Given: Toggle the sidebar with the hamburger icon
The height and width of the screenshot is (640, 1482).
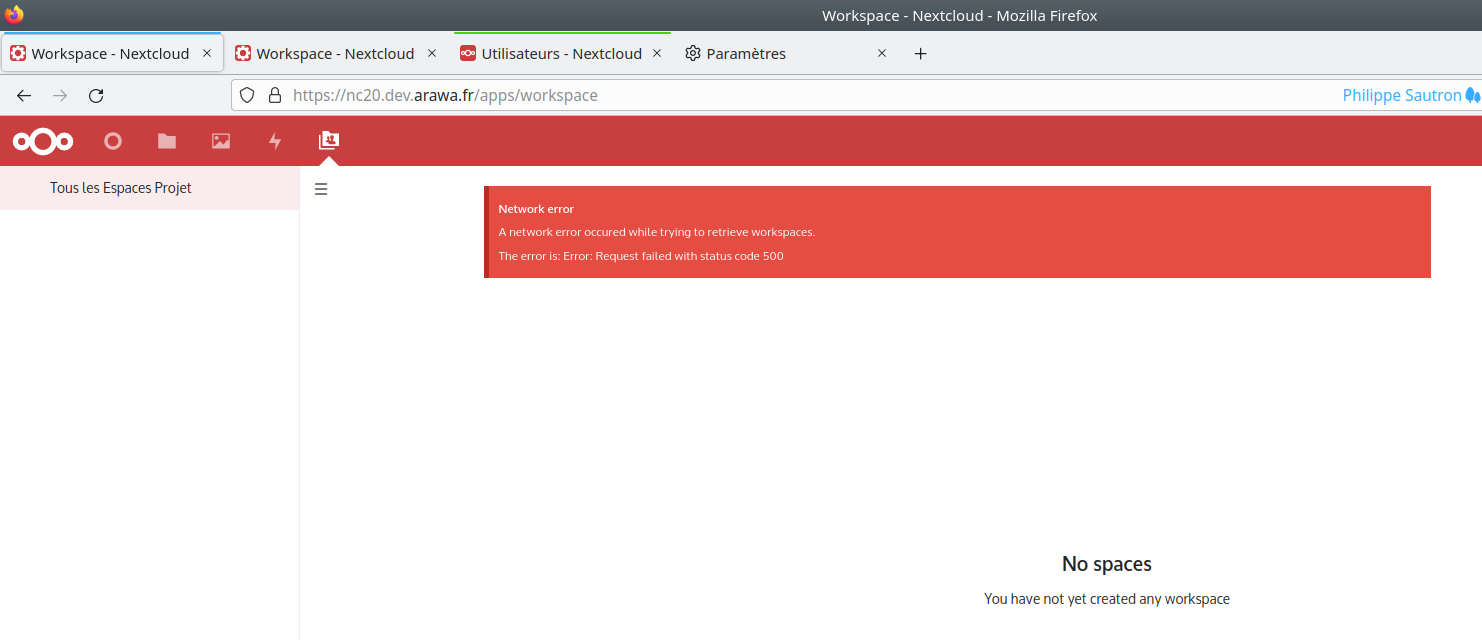Looking at the screenshot, I should click(320, 188).
